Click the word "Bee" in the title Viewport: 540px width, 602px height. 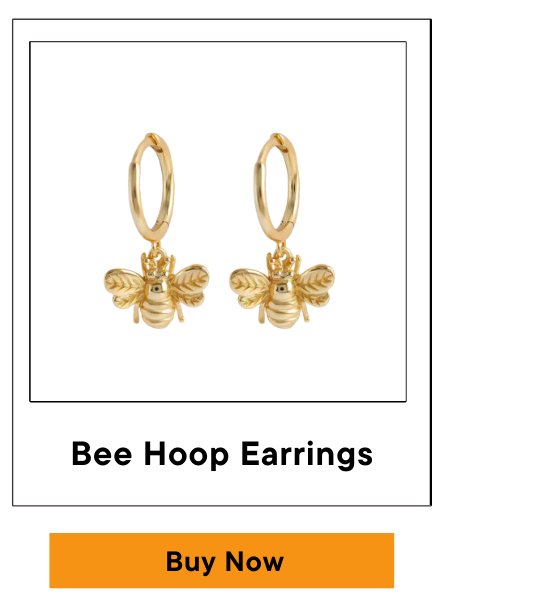click(x=102, y=454)
